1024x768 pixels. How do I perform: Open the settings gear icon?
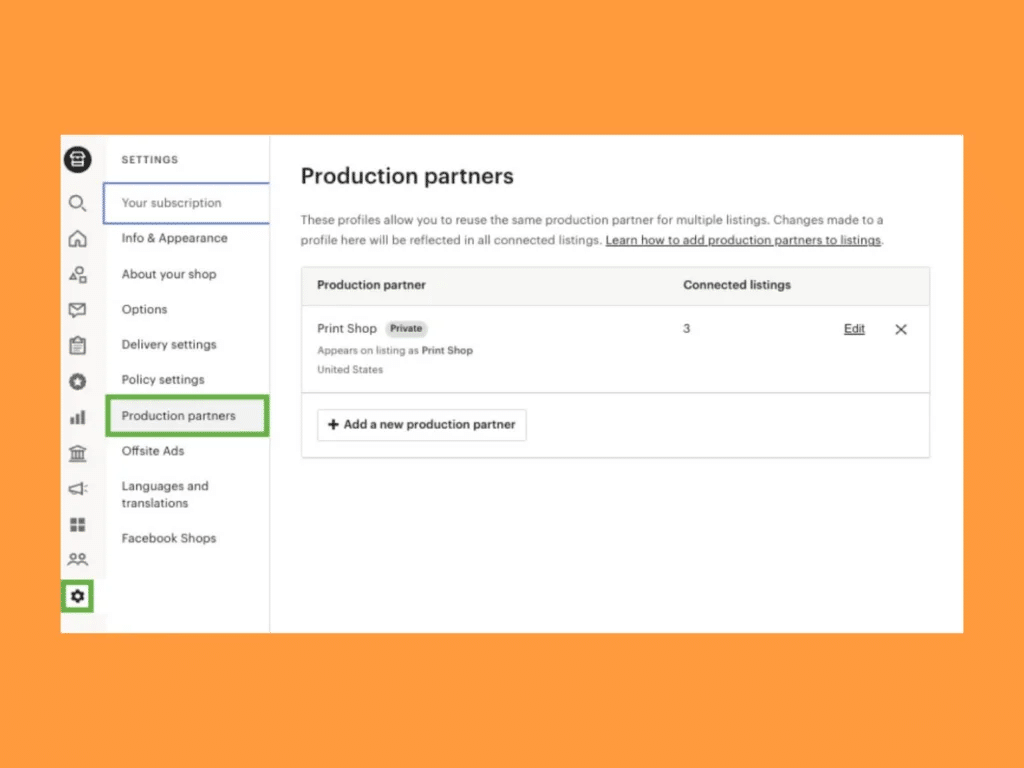coord(77,596)
